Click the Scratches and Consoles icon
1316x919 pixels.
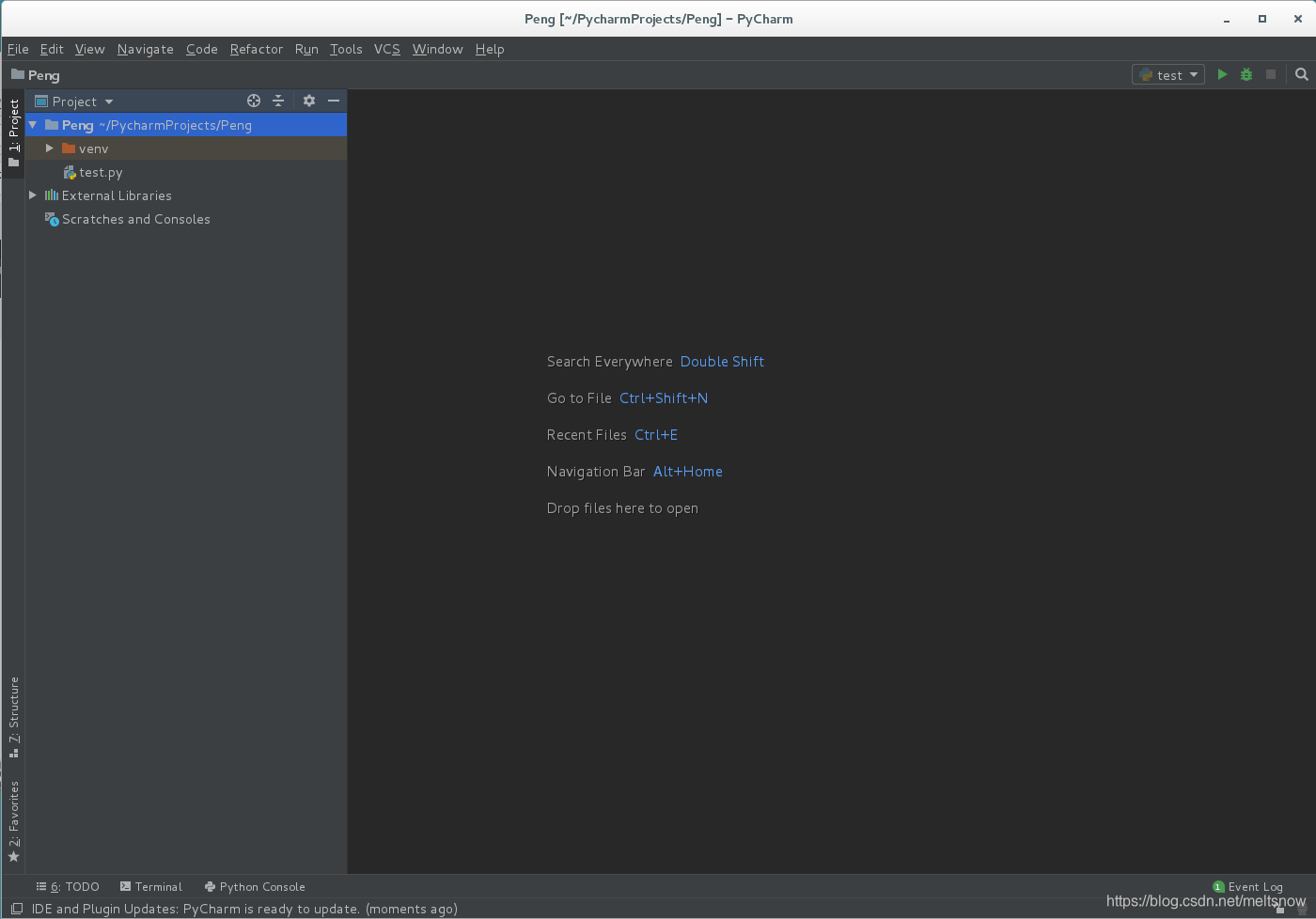click(52, 219)
